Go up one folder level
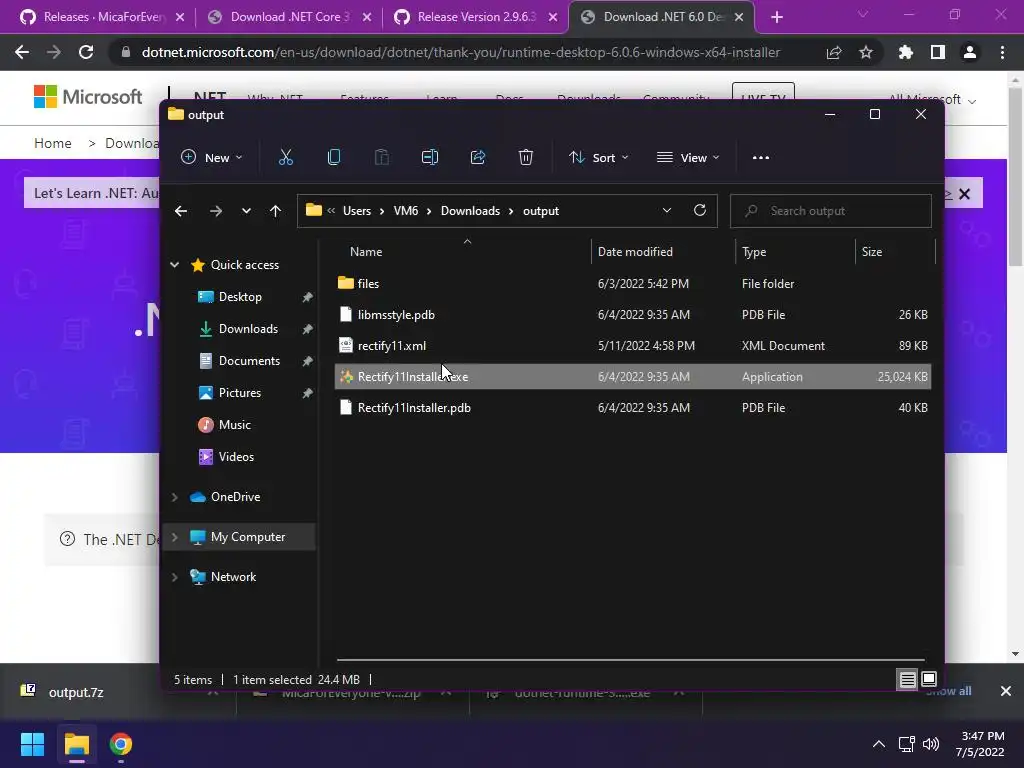 276,211
